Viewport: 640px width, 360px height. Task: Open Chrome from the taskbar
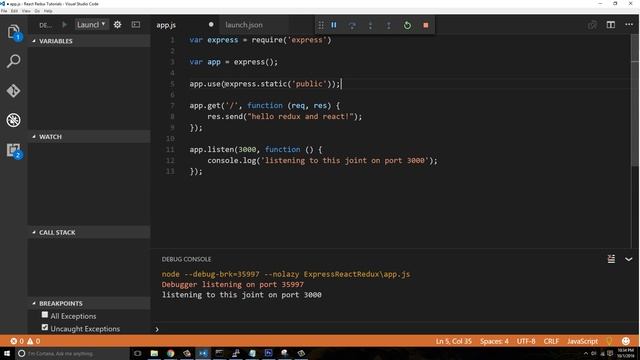coord(171,353)
